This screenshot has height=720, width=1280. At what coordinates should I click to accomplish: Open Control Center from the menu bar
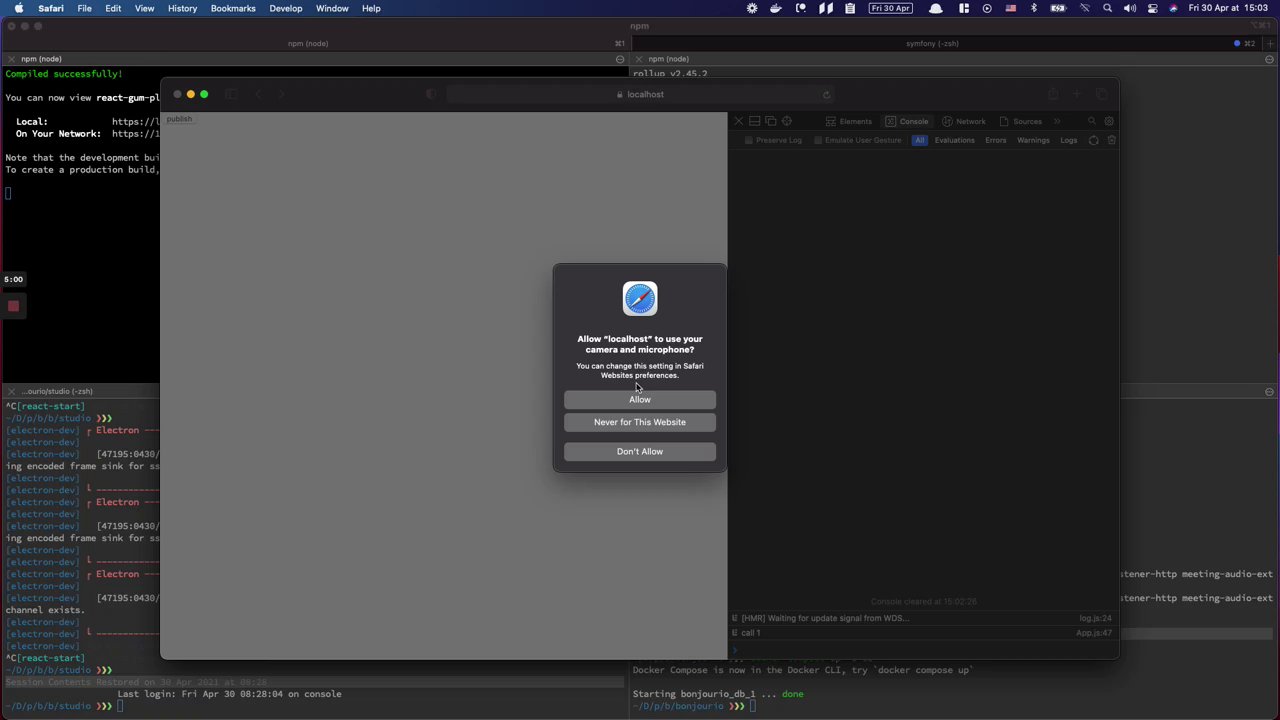point(1153,8)
